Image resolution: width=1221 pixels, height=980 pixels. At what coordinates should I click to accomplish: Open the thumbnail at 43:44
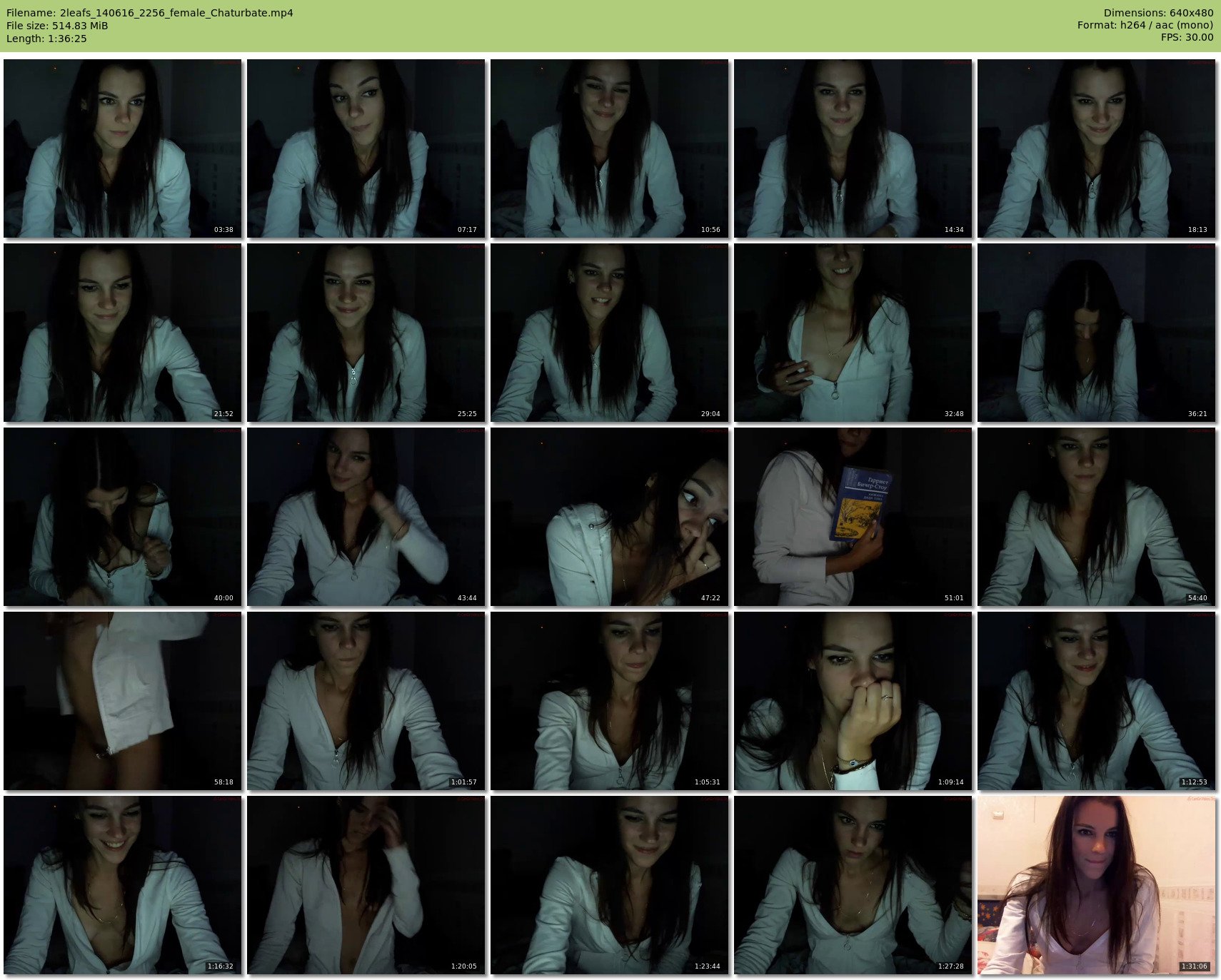point(366,517)
